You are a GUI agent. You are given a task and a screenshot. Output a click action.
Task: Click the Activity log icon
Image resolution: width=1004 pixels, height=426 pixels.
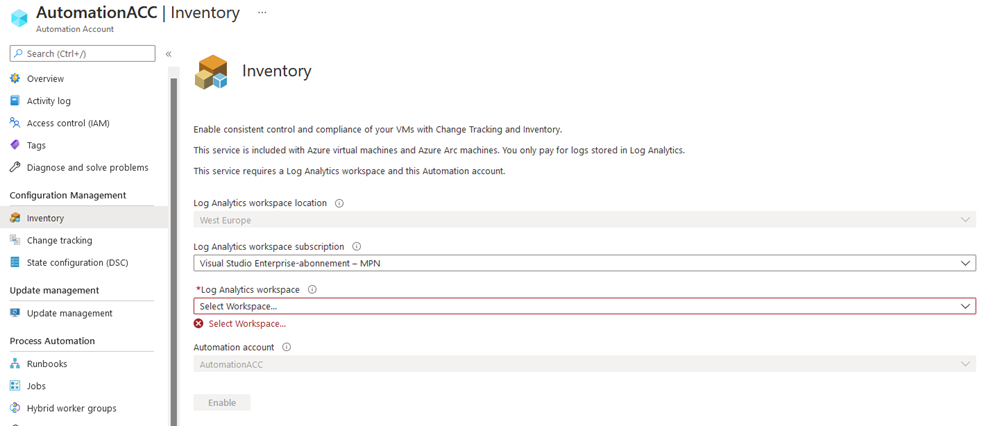(15, 101)
